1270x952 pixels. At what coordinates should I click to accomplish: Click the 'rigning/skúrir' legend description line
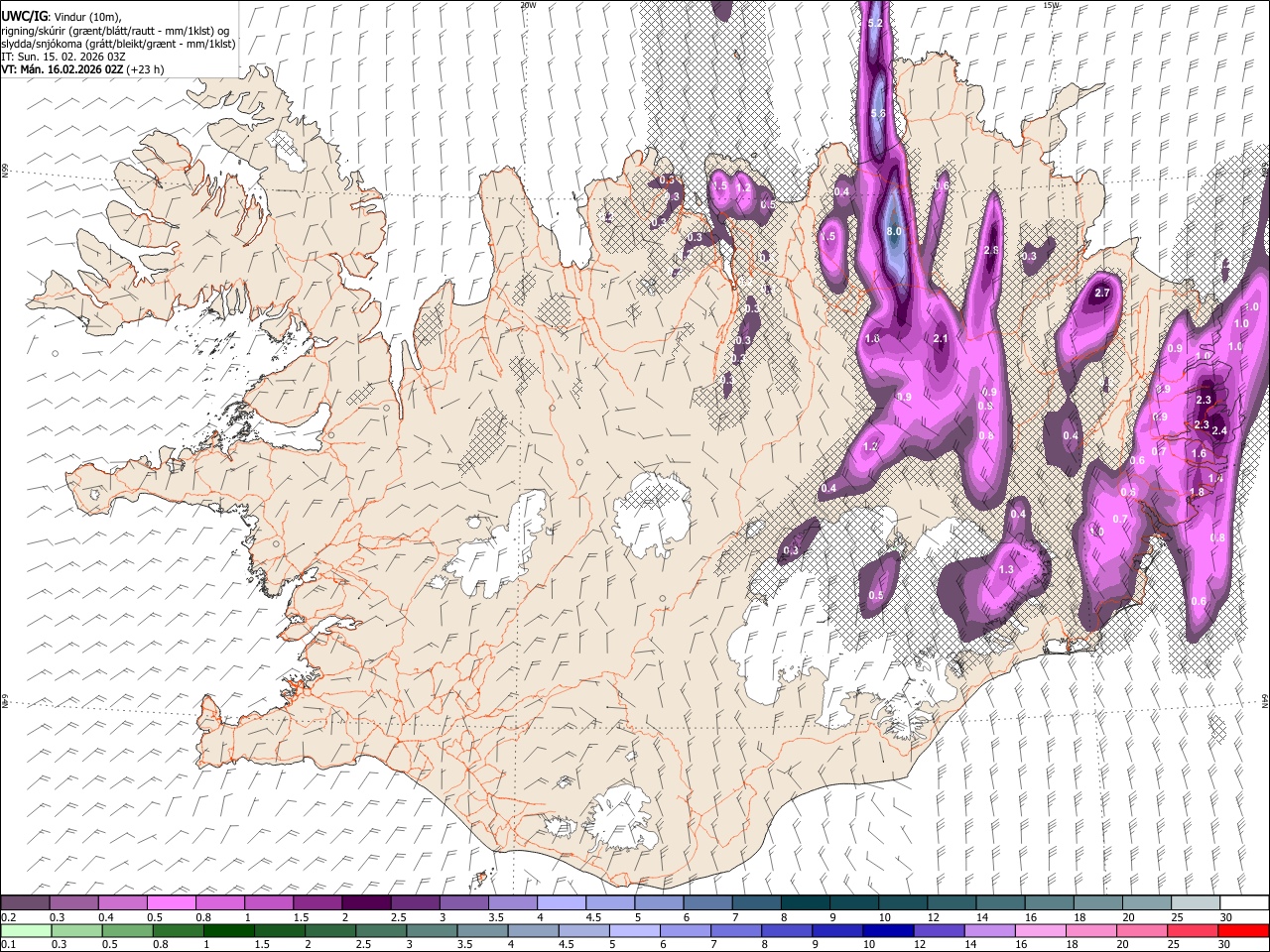[115, 30]
